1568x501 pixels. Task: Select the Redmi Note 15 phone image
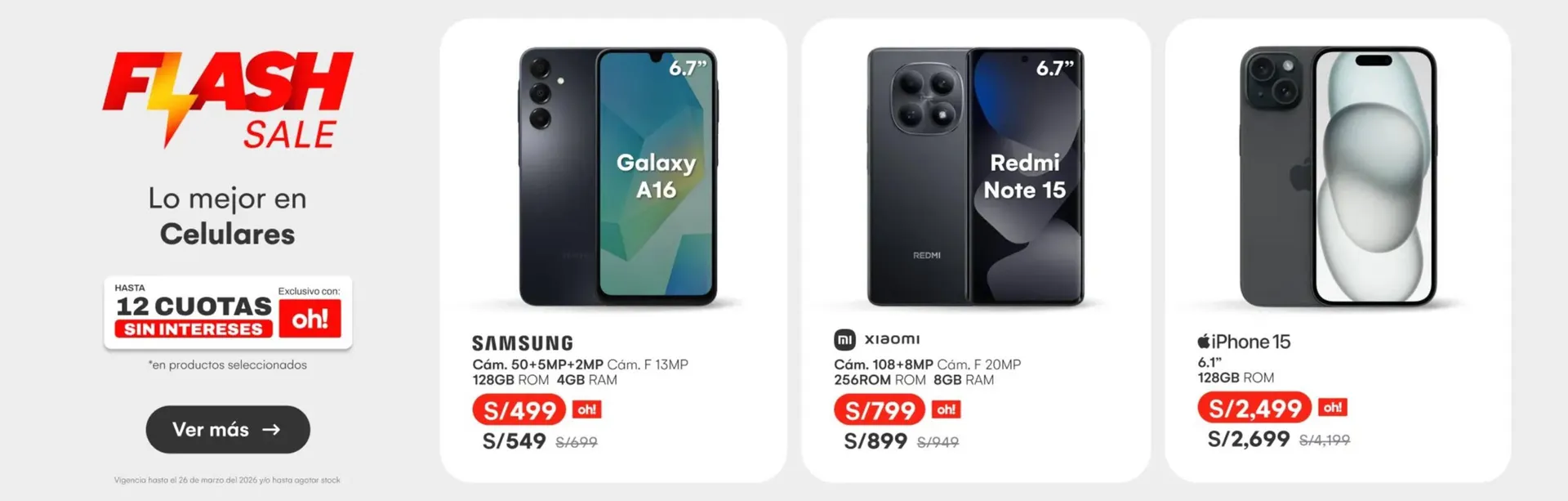pos(976,177)
